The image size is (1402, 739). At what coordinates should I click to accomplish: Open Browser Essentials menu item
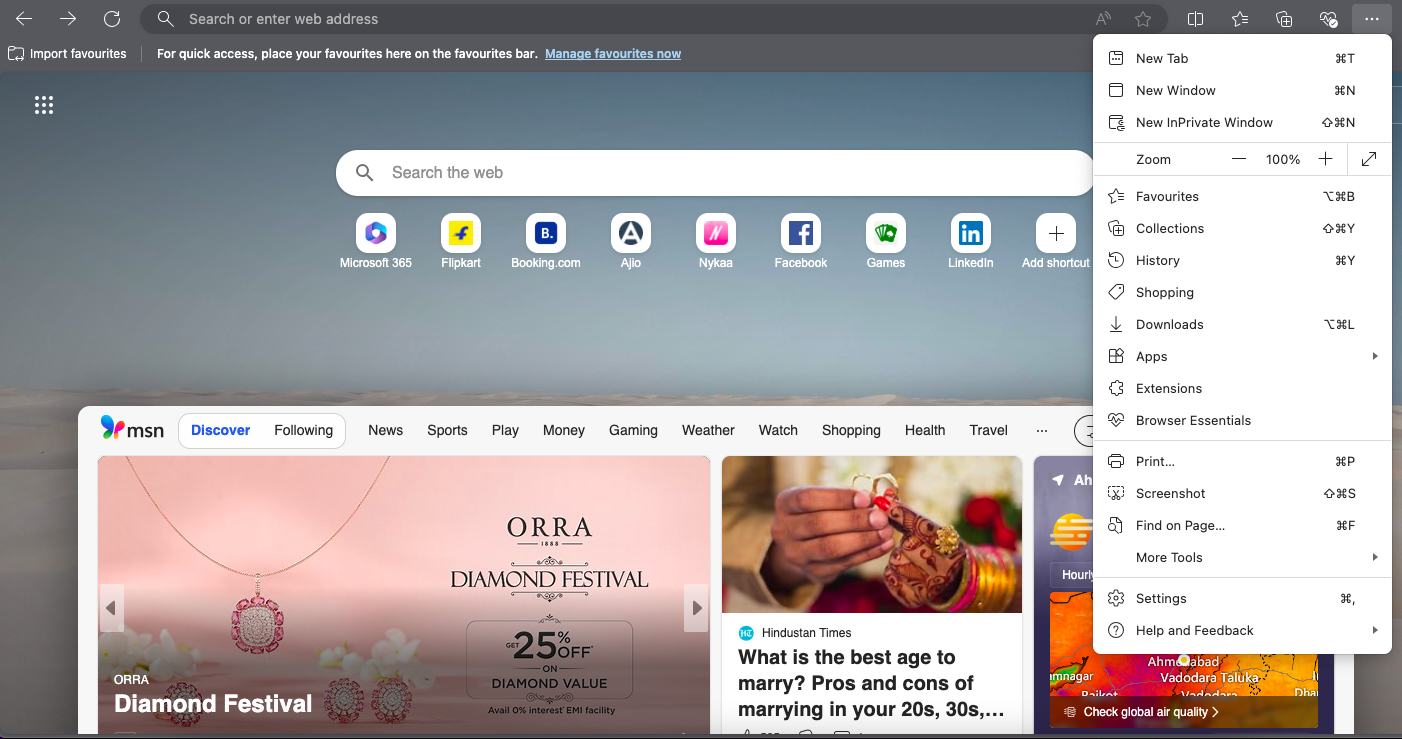tap(1242, 420)
